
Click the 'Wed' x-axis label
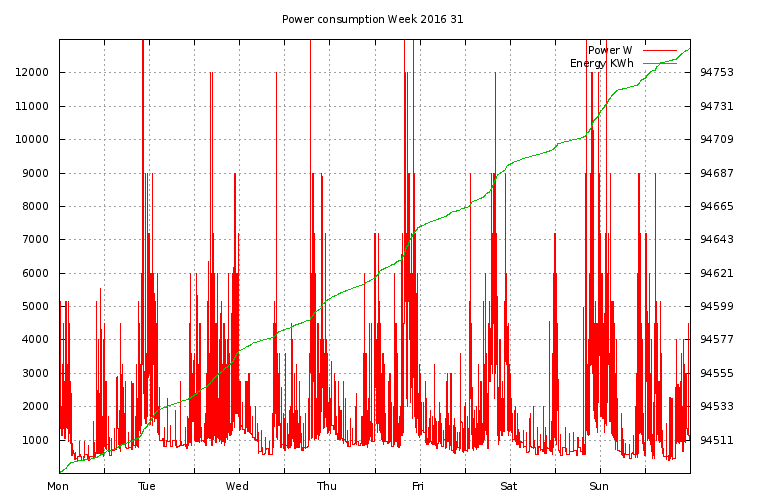click(237, 486)
